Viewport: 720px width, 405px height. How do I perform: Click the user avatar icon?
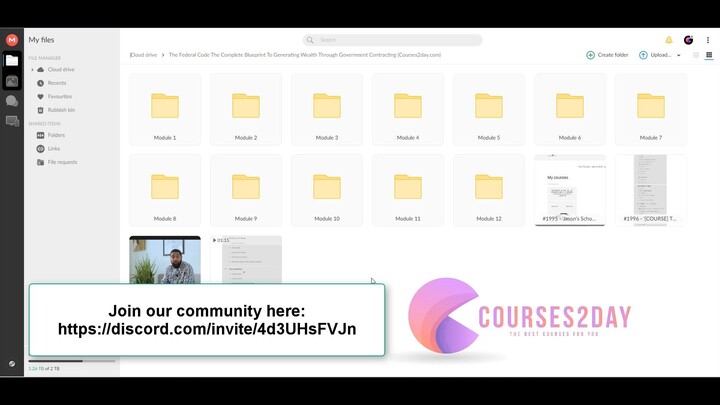pos(688,40)
